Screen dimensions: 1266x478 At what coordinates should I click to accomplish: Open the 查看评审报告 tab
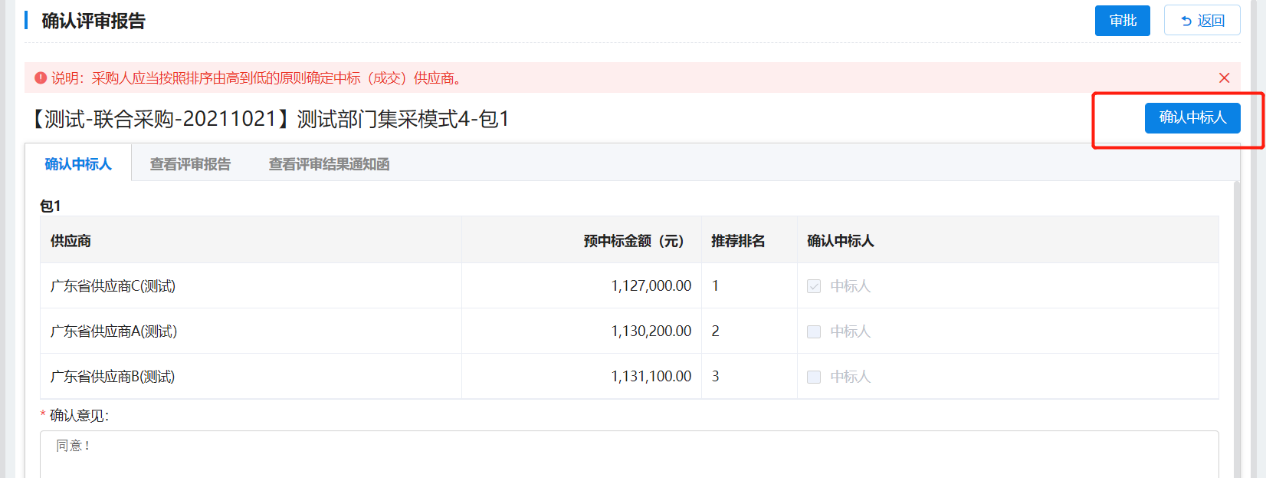tap(190, 164)
